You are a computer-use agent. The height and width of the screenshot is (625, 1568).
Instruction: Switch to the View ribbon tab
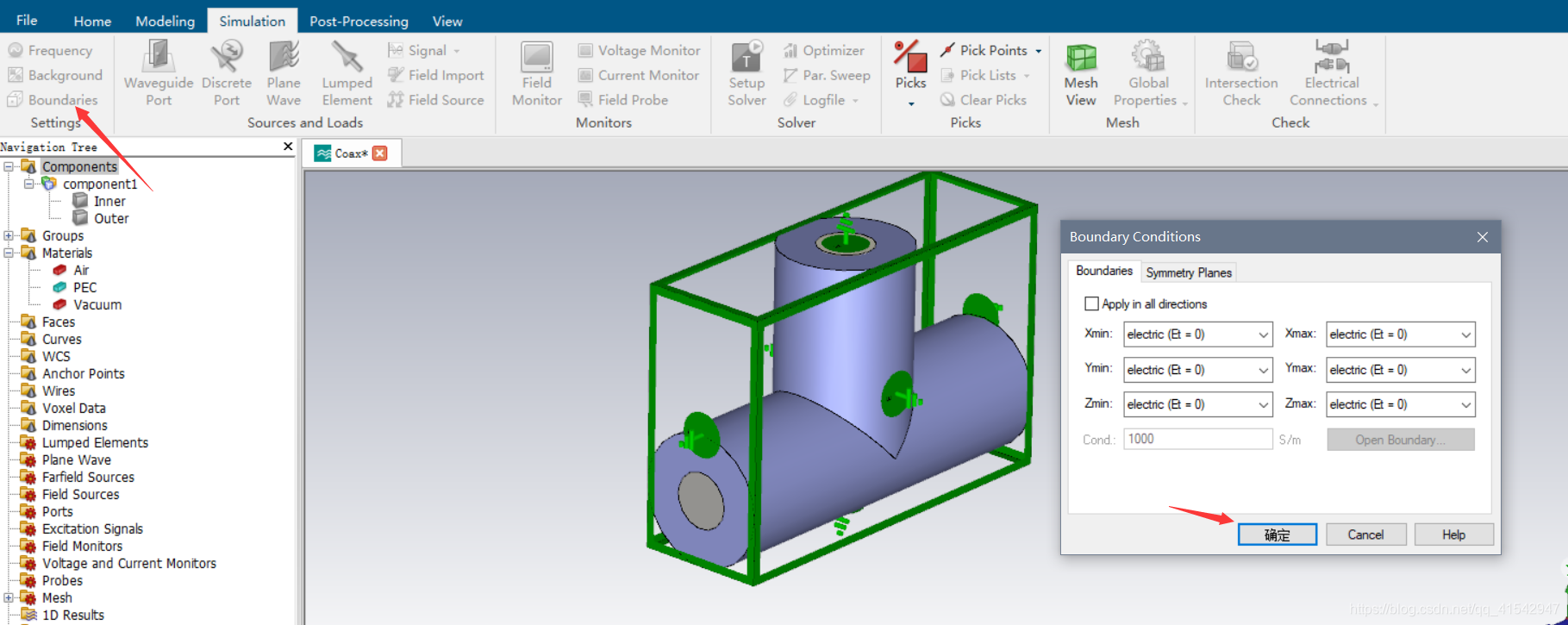pyautogui.click(x=447, y=21)
